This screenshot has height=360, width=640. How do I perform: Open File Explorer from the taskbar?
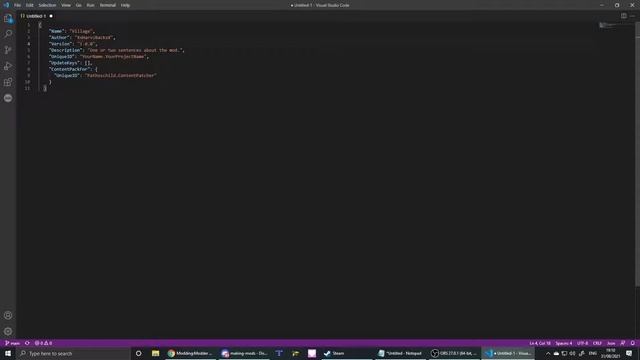pos(156,353)
